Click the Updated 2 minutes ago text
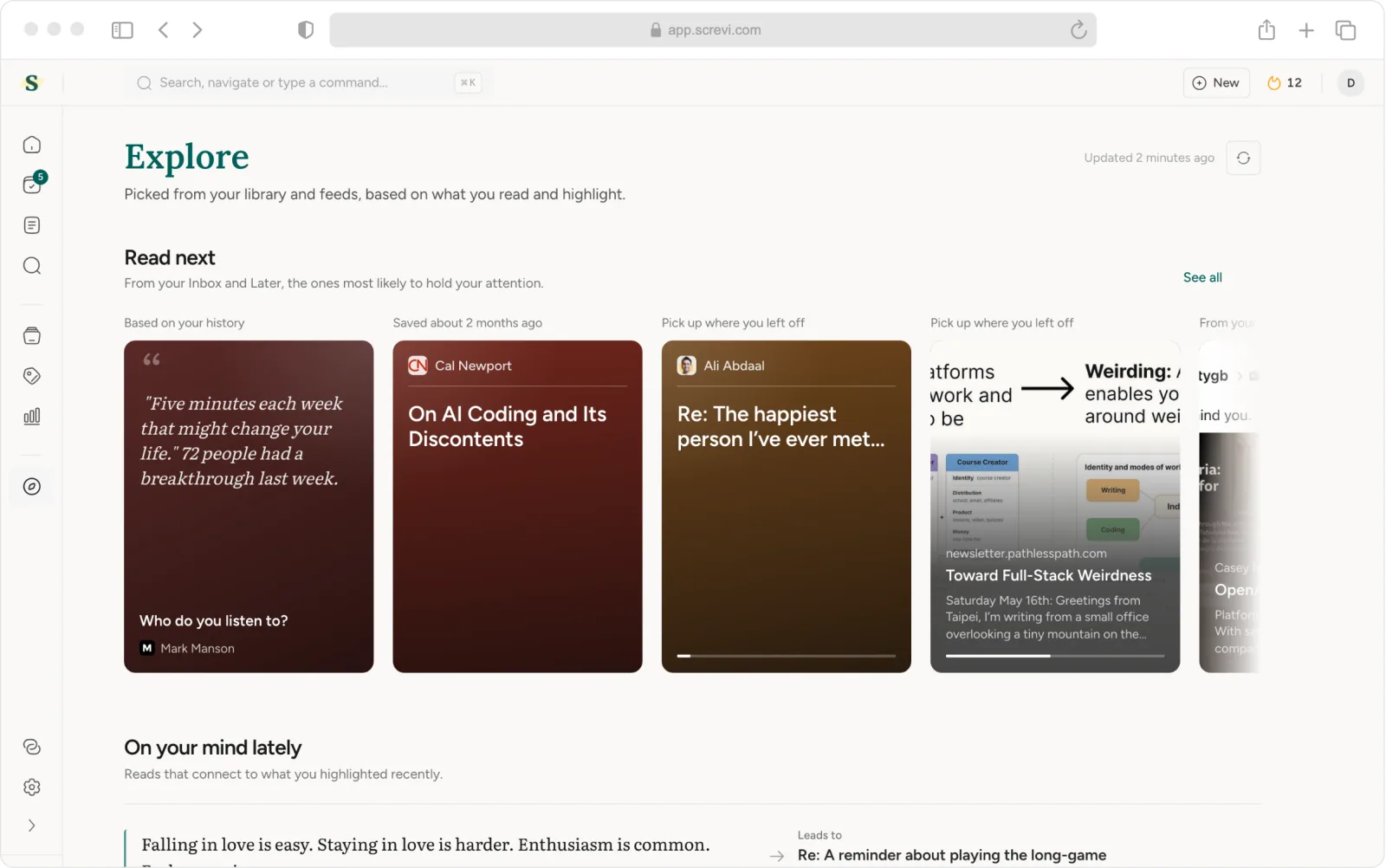Screen dimensions: 1386x868 tap(1149, 158)
